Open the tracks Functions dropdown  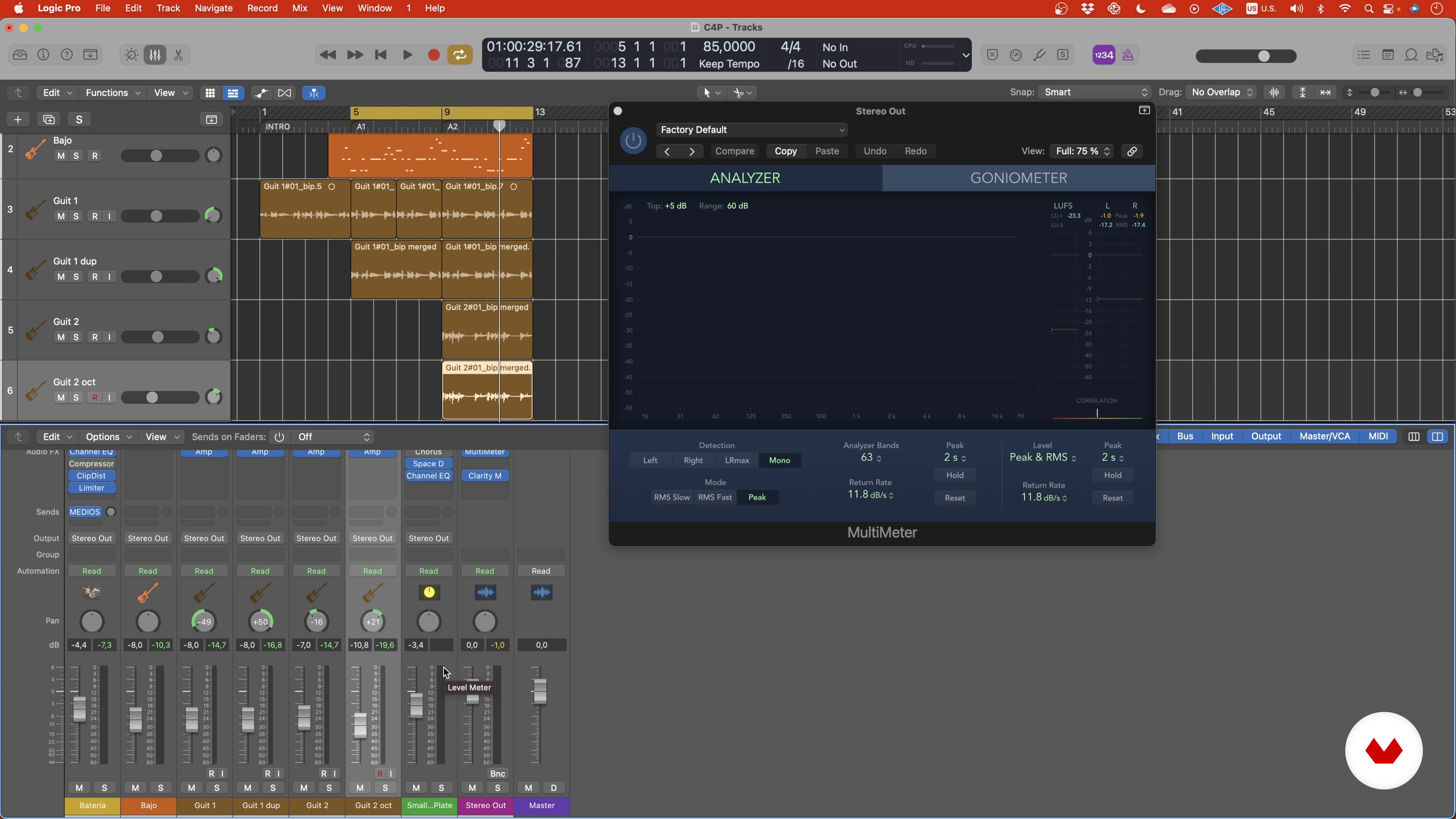click(x=112, y=93)
